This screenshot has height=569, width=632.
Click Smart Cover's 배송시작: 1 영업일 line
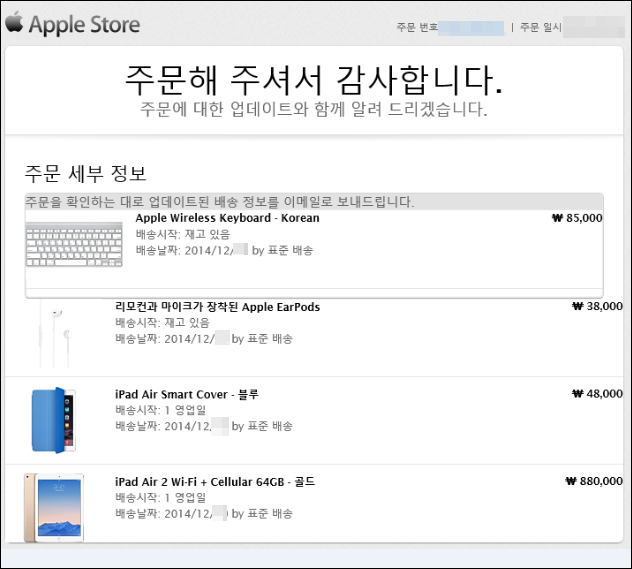click(160, 410)
